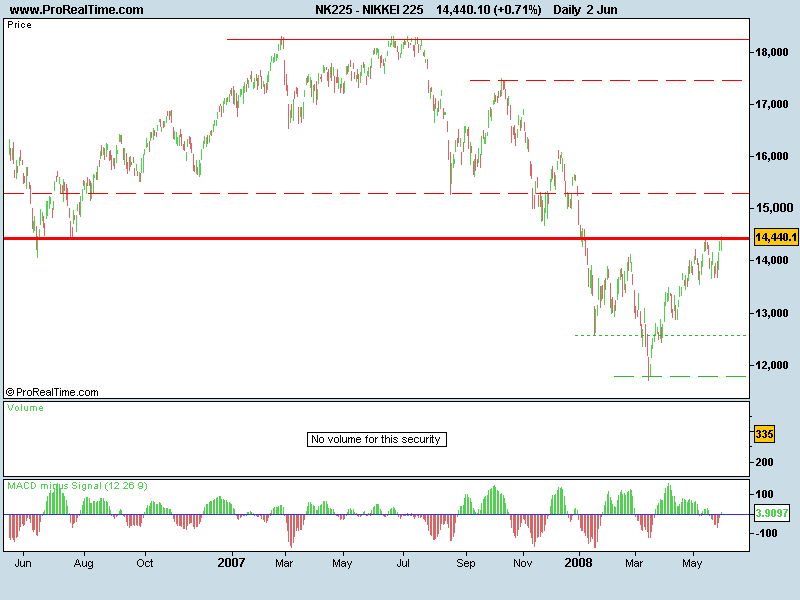Image resolution: width=800 pixels, height=600 pixels.
Task: Click the Jul date axis label
Action: [x=403, y=563]
